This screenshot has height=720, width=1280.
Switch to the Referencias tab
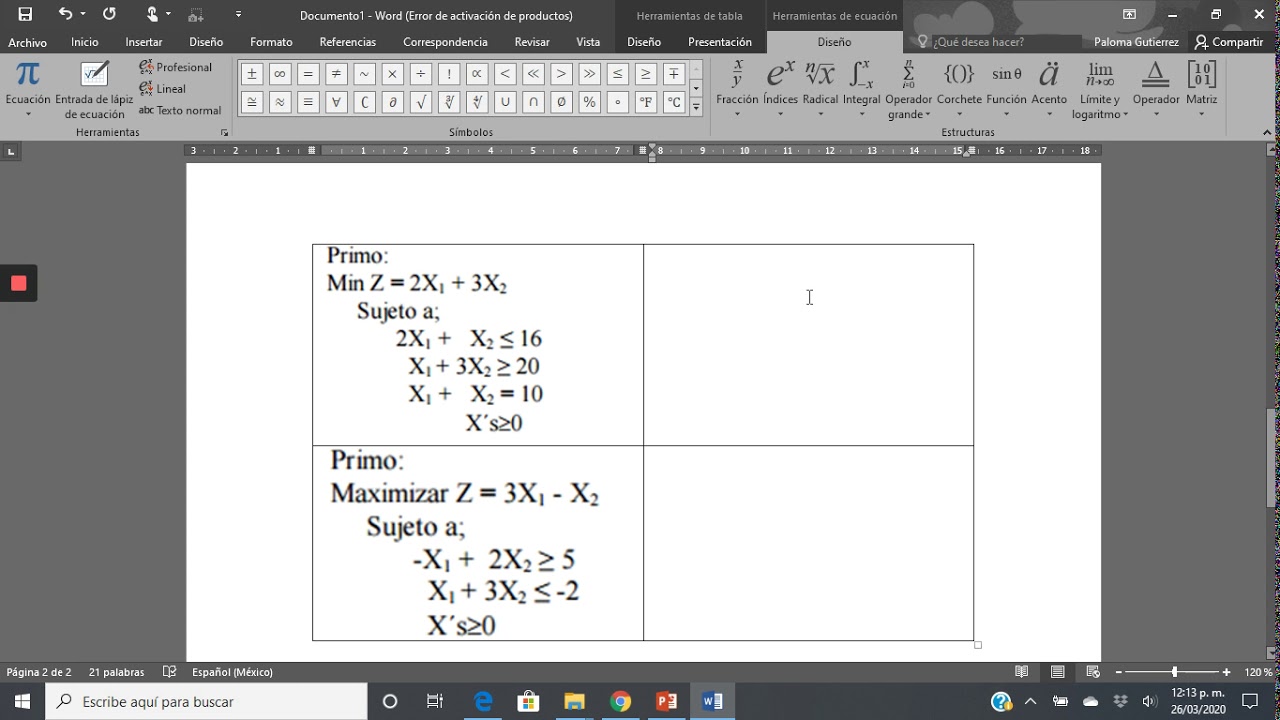coord(348,42)
